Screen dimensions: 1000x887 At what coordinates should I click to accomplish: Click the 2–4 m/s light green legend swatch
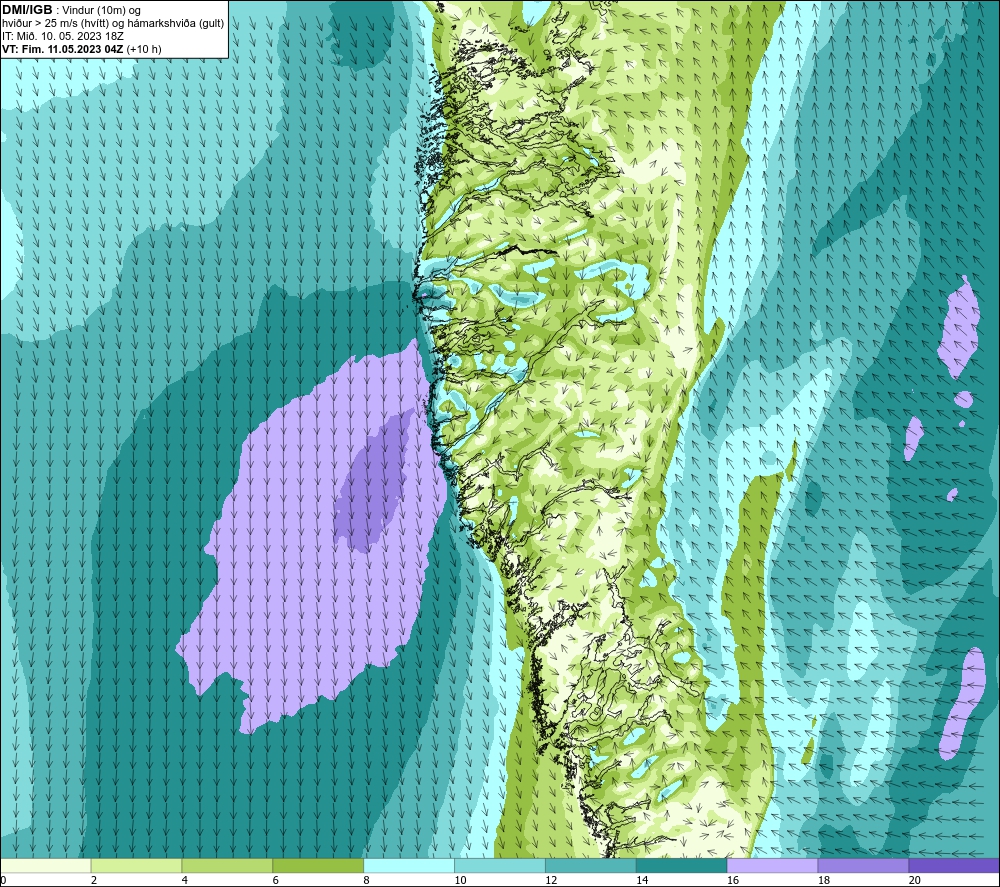tap(136, 865)
